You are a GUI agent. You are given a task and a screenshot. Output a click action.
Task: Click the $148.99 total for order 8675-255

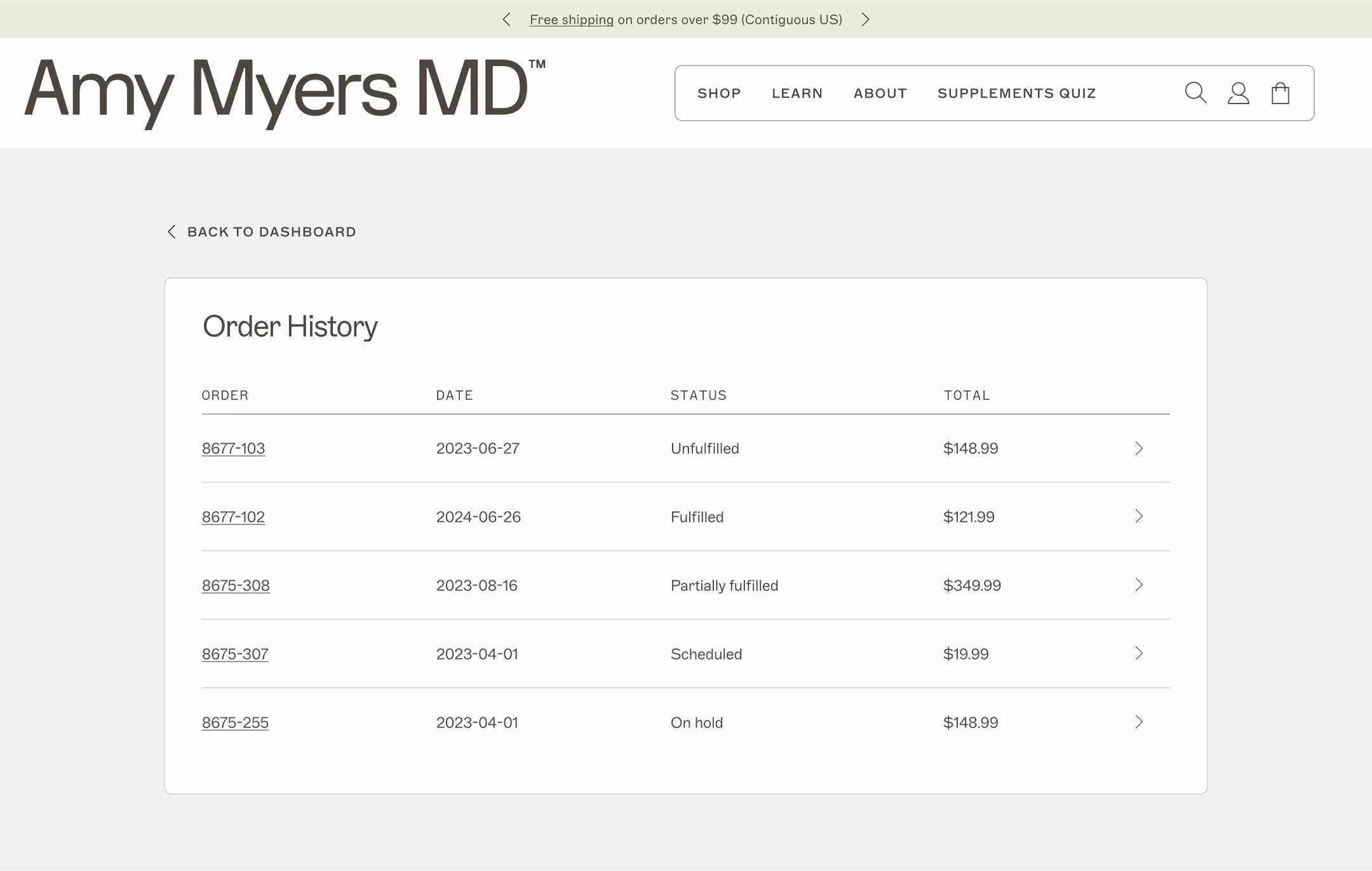pos(971,723)
